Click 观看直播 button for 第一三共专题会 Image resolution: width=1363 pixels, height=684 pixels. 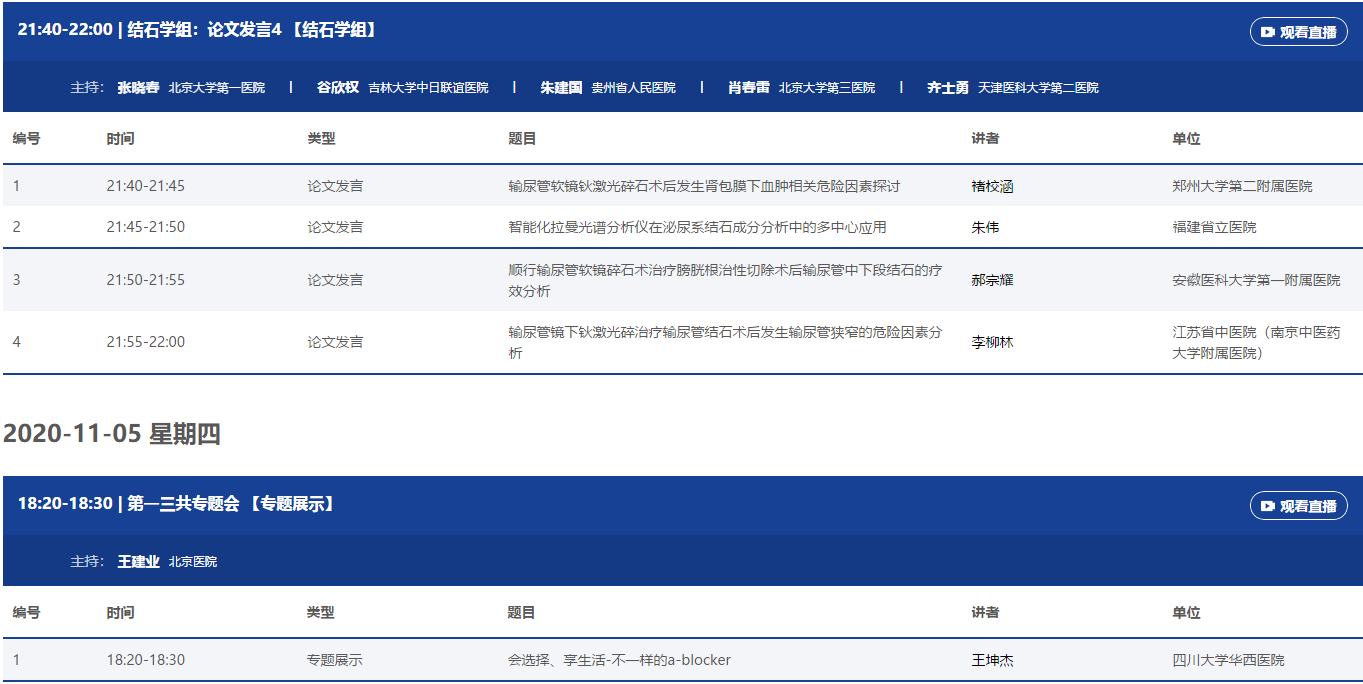1298,506
